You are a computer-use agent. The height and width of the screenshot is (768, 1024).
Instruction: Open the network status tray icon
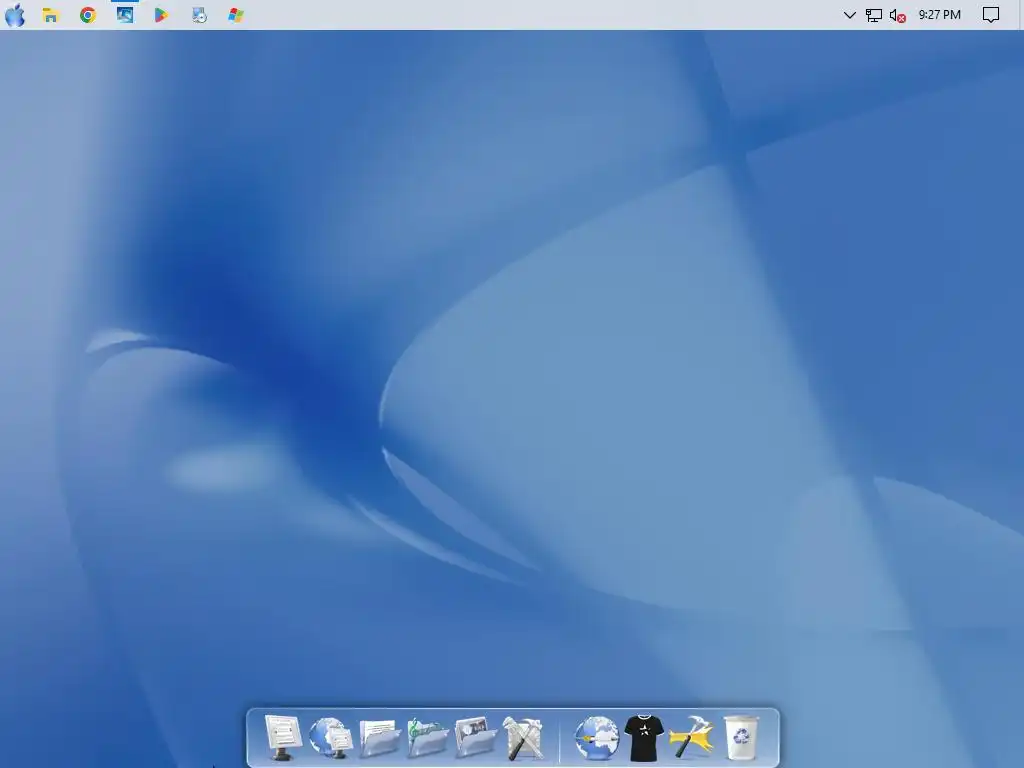(873, 15)
